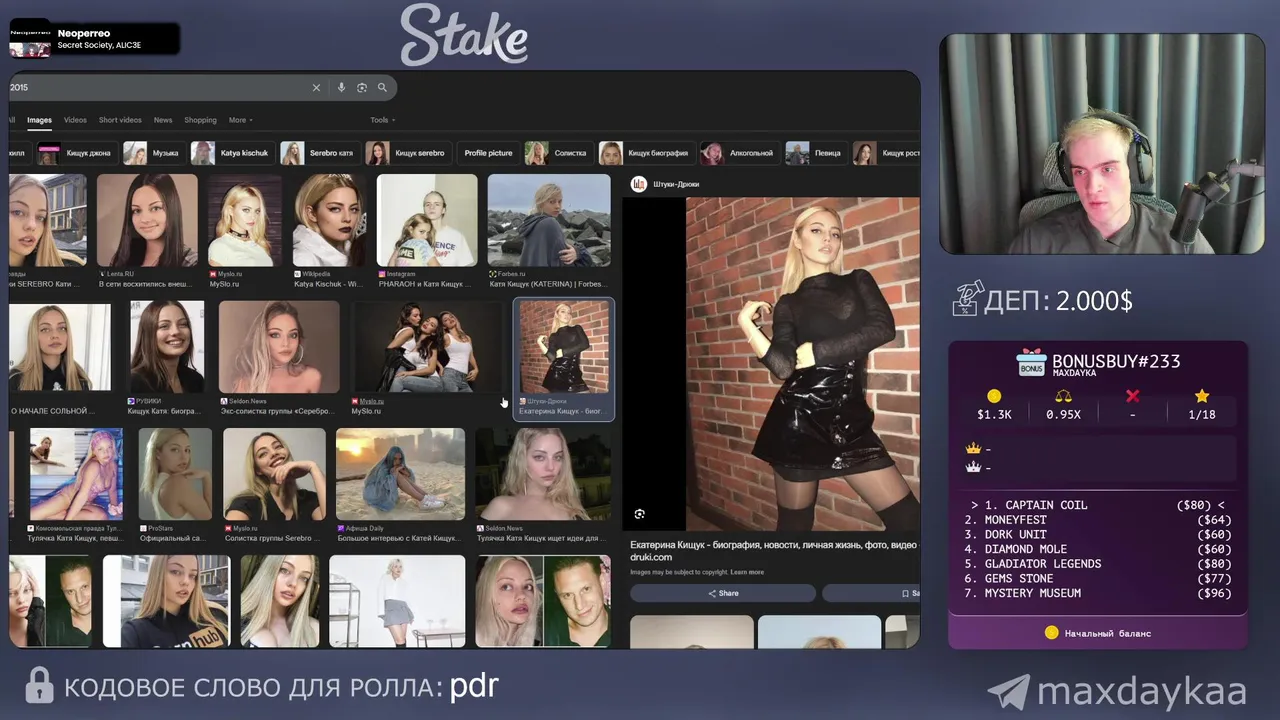Click the maxdaykaa Telegram handle text
This screenshot has height=720, width=1280.
(1142, 692)
